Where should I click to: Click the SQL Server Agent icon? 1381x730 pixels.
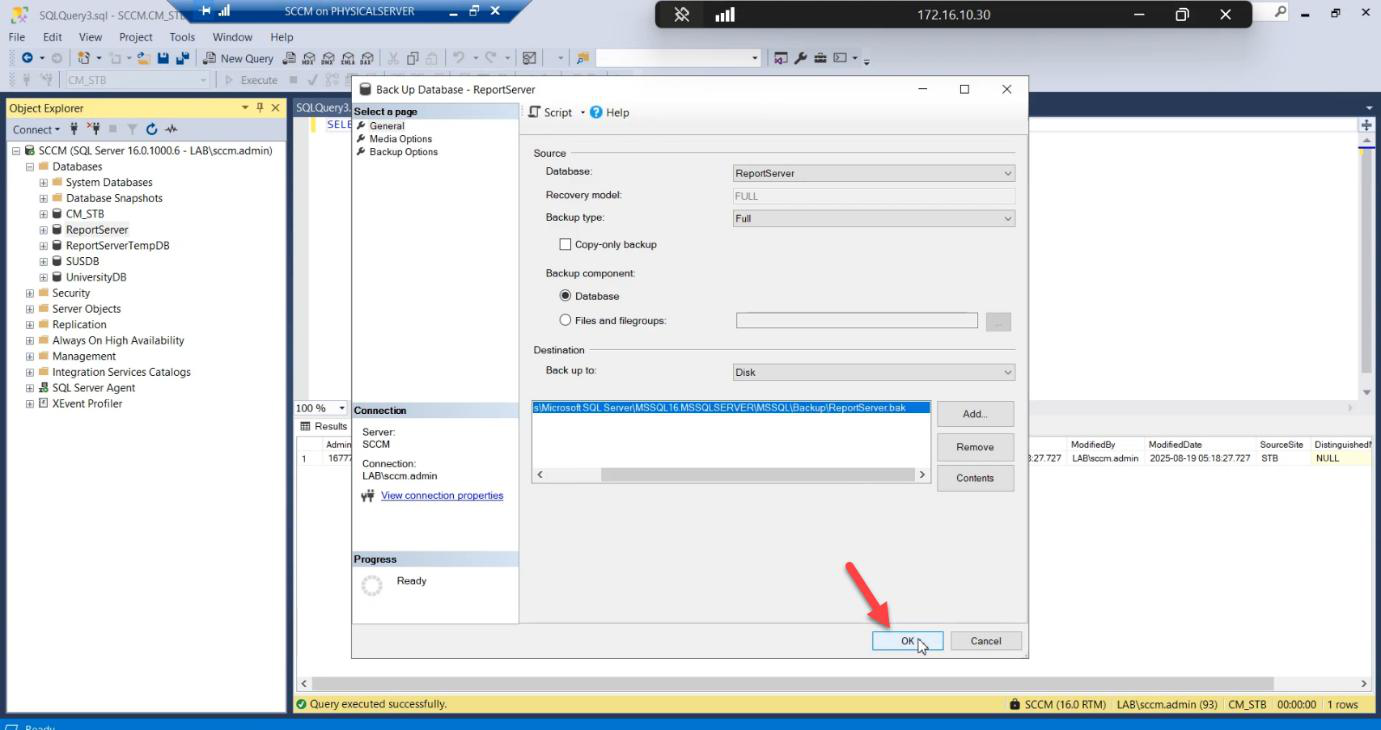44,388
